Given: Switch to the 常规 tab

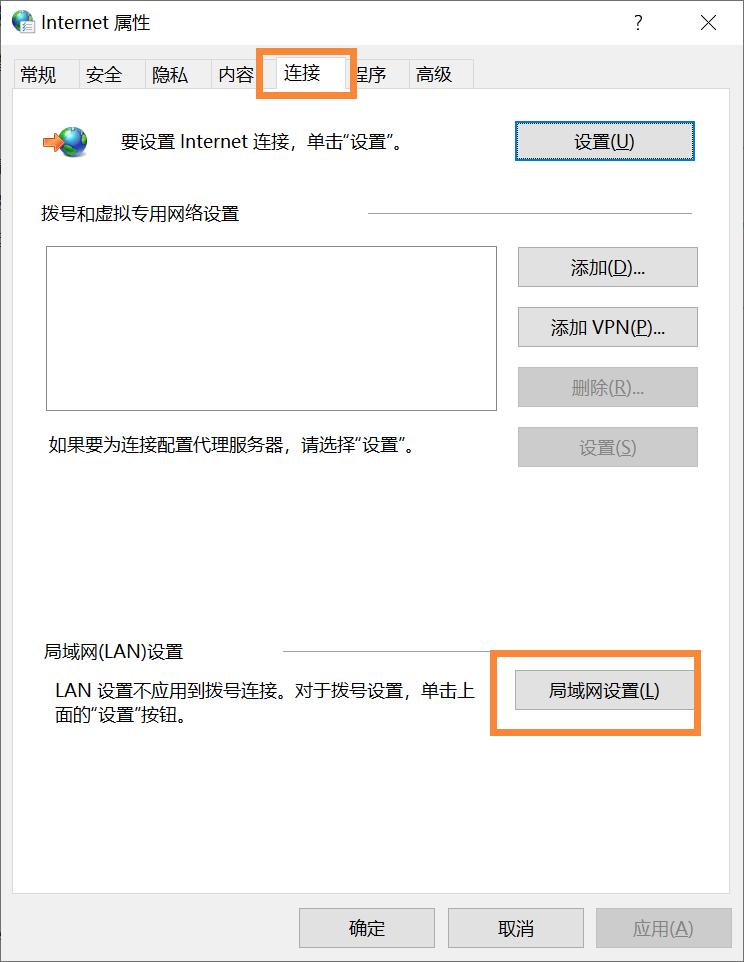Looking at the screenshot, I should tap(39, 75).
